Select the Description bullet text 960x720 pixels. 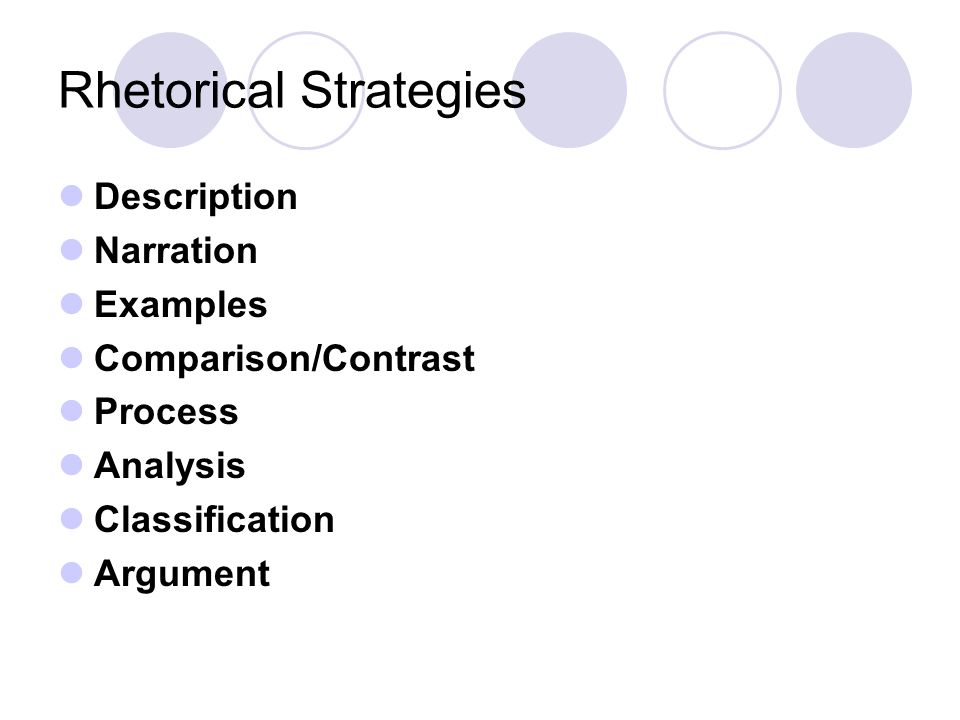(x=195, y=197)
